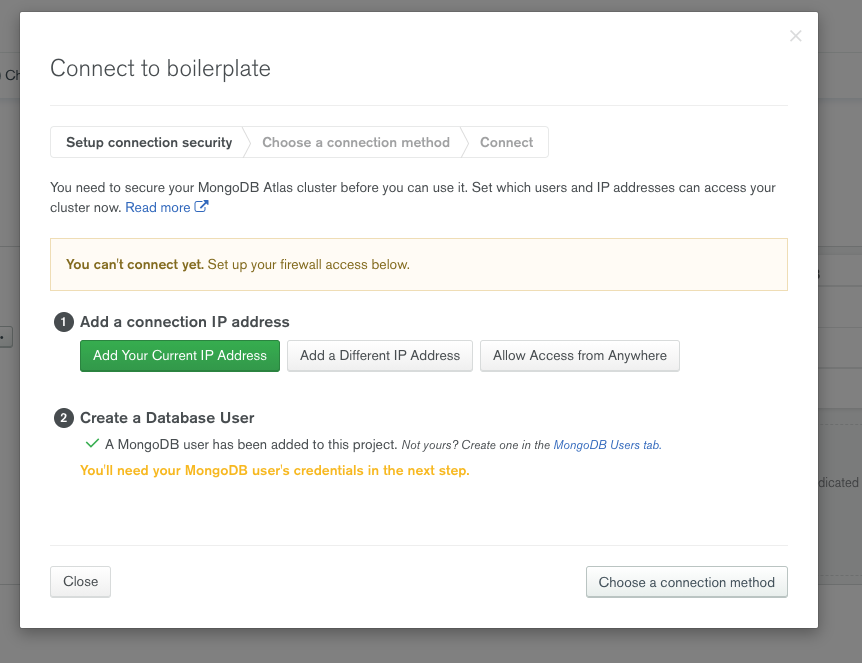Open the Read more link
The height and width of the screenshot is (663, 862).
coord(158,207)
